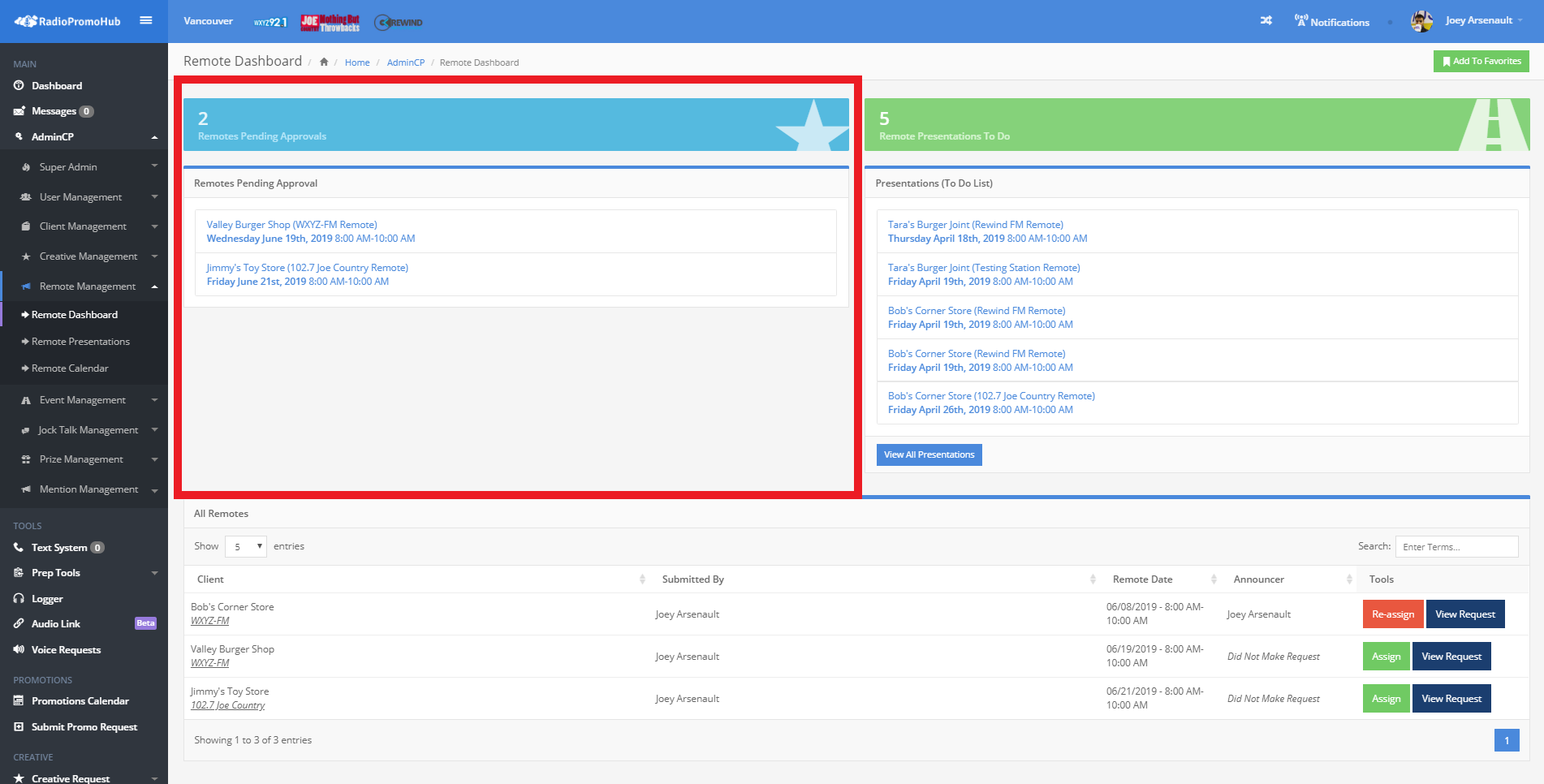The image size is (1544, 784).
Task: Select the Rewind station logo
Action: pos(399,23)
